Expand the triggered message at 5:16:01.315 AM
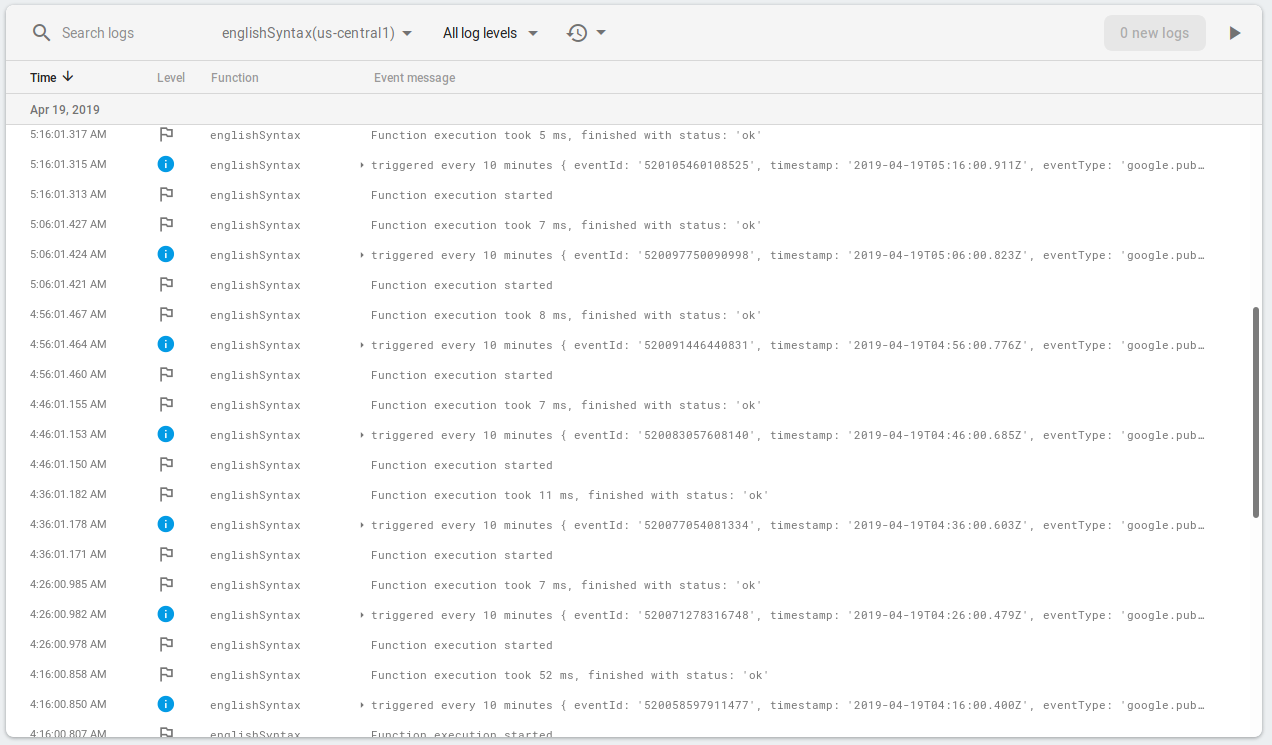This screenshot has width=1272, height=745. tap(362, 164)
